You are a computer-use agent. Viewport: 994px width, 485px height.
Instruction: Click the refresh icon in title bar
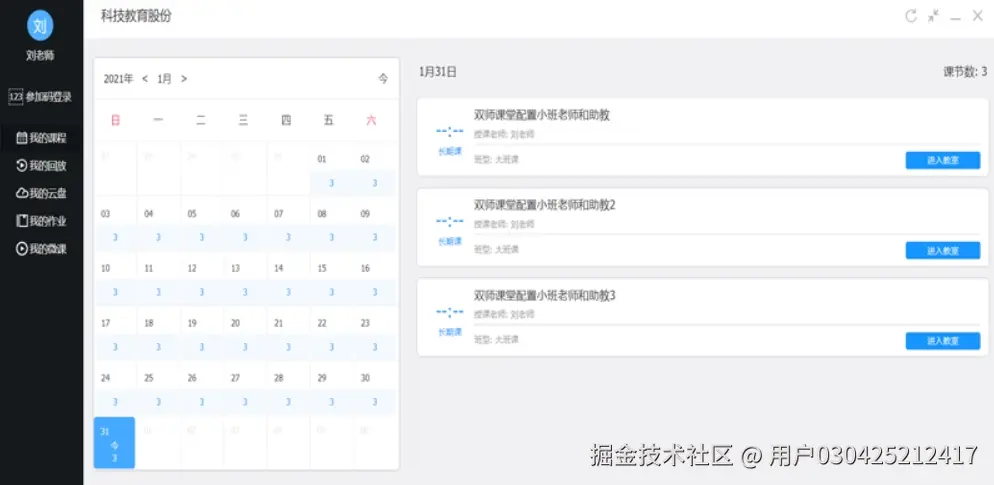[911, 16]
